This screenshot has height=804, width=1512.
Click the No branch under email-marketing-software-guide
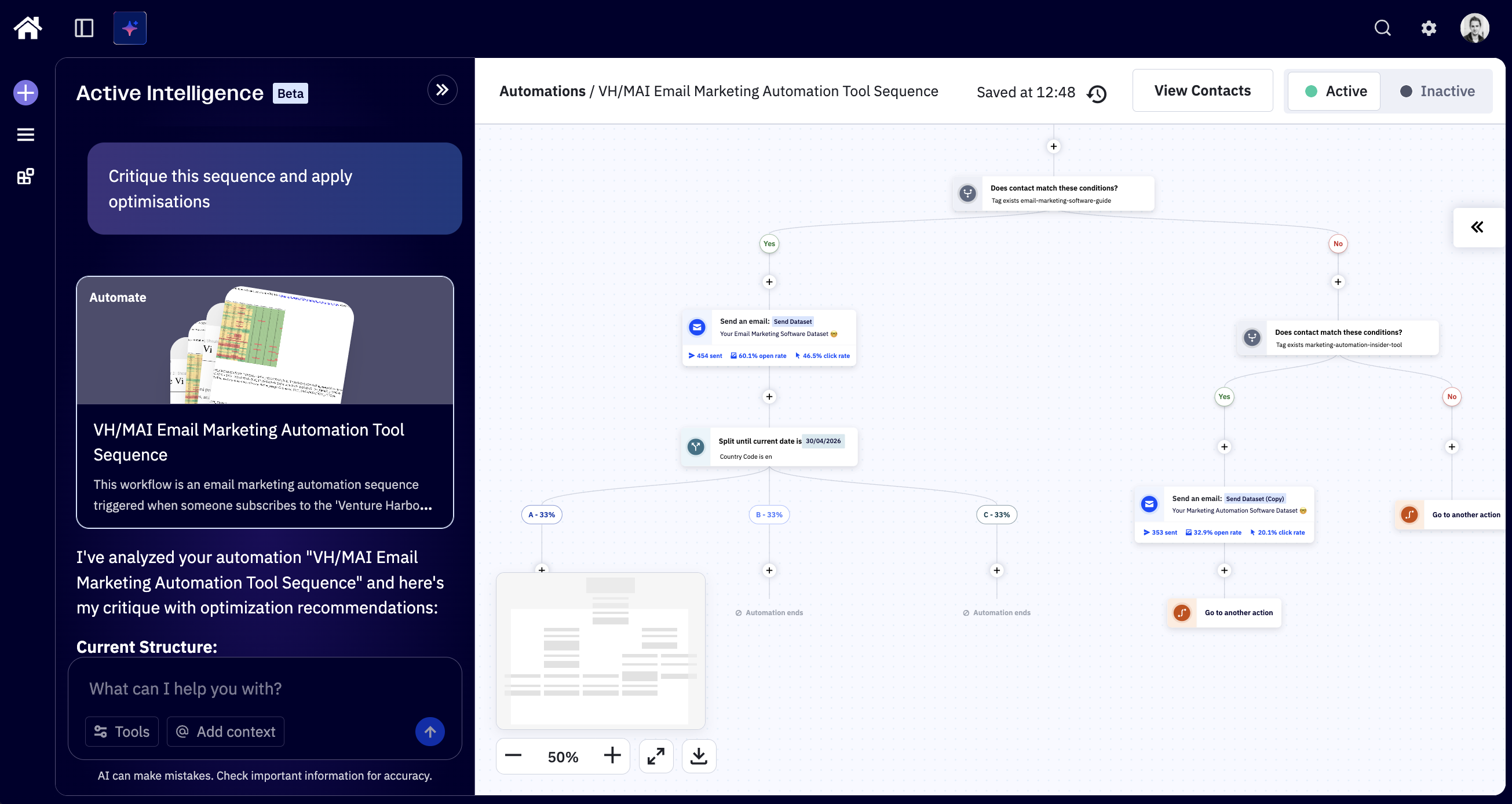pyautogui.click(x=1338, y=243)
